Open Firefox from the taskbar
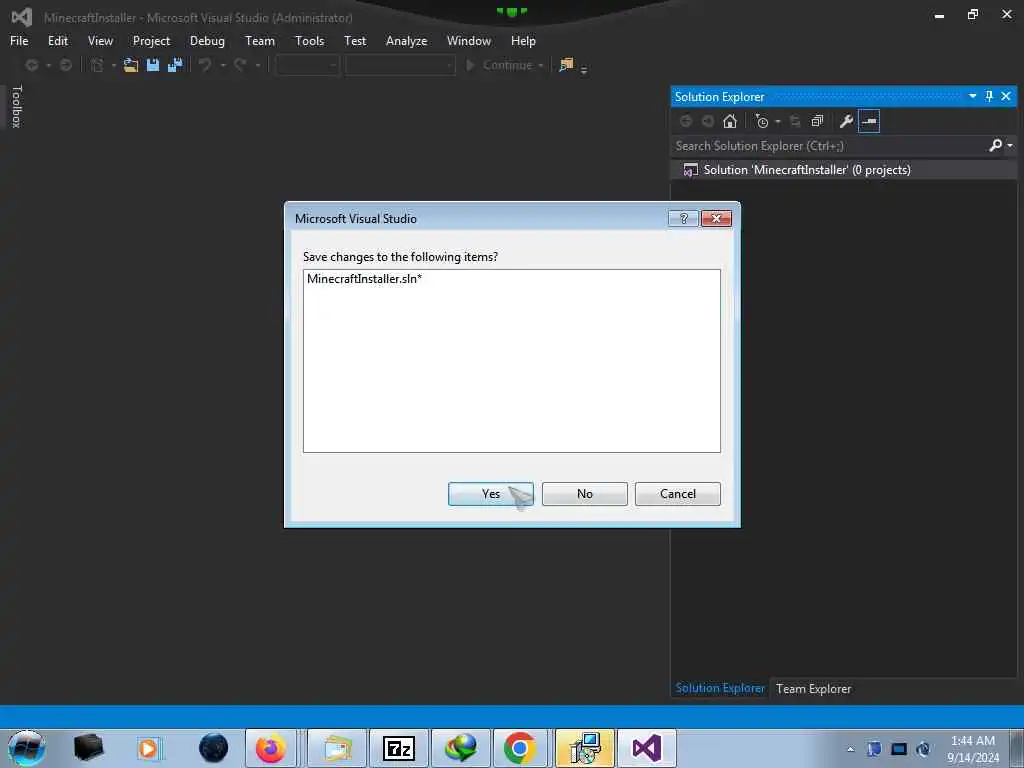 (270, 748)
